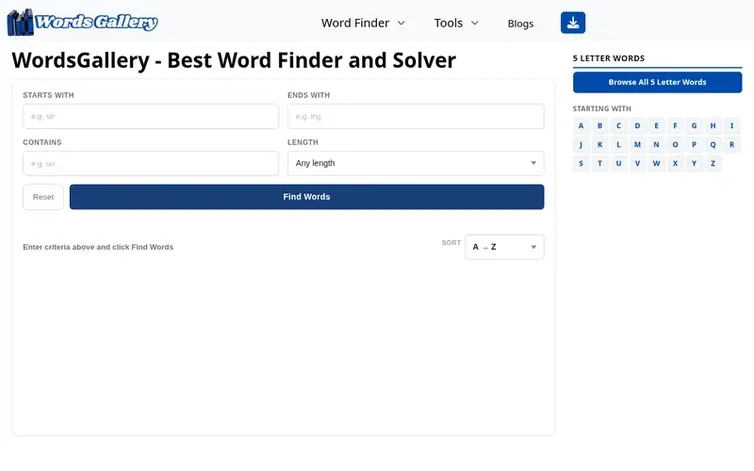This screenshot has width=754, height=471.
Task: Click the page heading WordsGallery - Best Word Finder and Solver
Action: [234, 61]
